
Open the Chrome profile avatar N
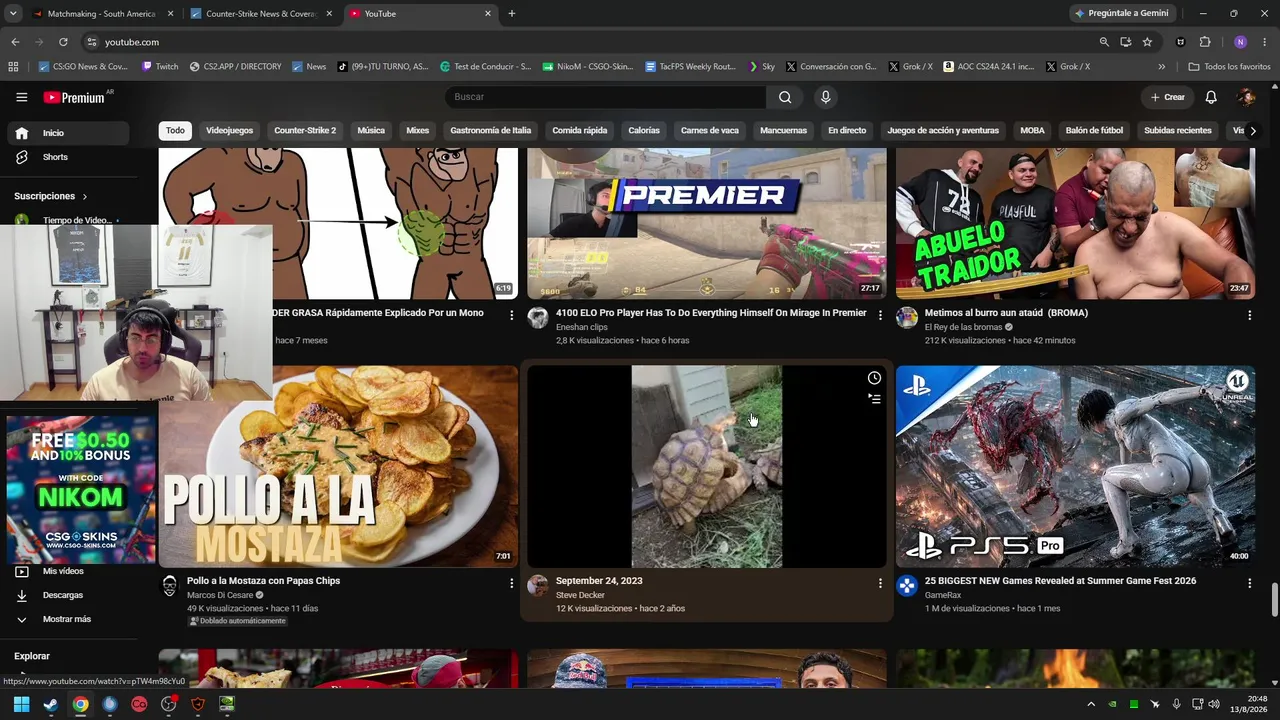tap(1240, 42)
